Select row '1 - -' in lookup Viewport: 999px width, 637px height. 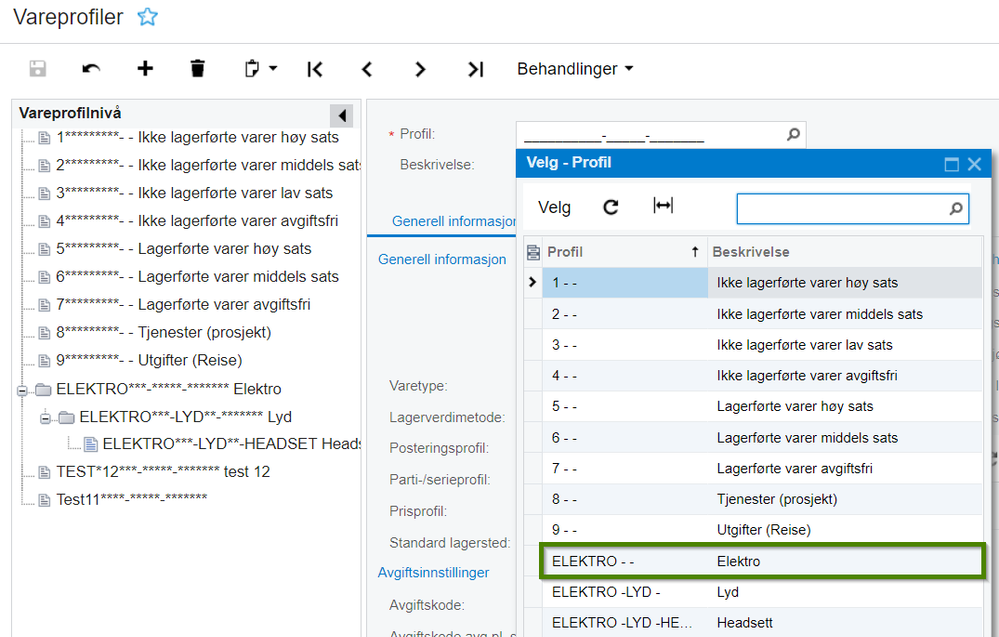tap(752, 283)
